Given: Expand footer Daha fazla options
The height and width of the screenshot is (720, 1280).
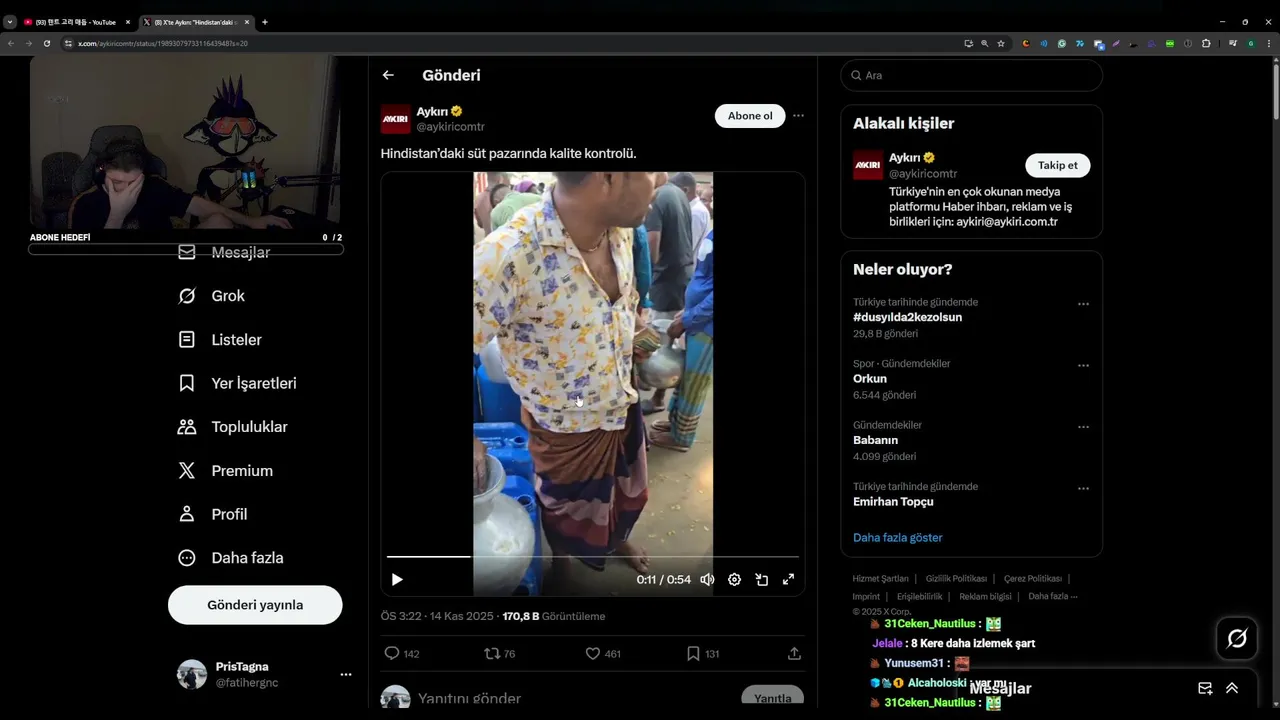Looking at the screenshot, I should [1052, 597].
